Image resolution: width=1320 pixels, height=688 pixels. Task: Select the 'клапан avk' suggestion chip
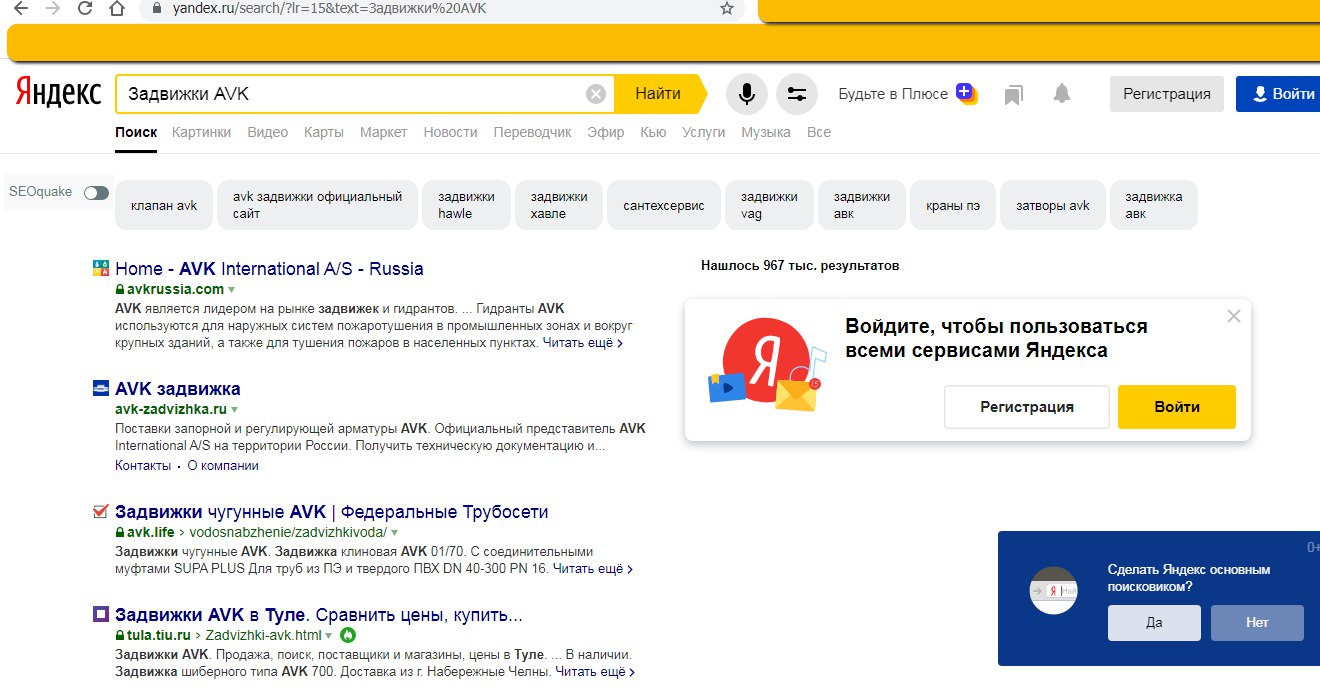point(164,205)
